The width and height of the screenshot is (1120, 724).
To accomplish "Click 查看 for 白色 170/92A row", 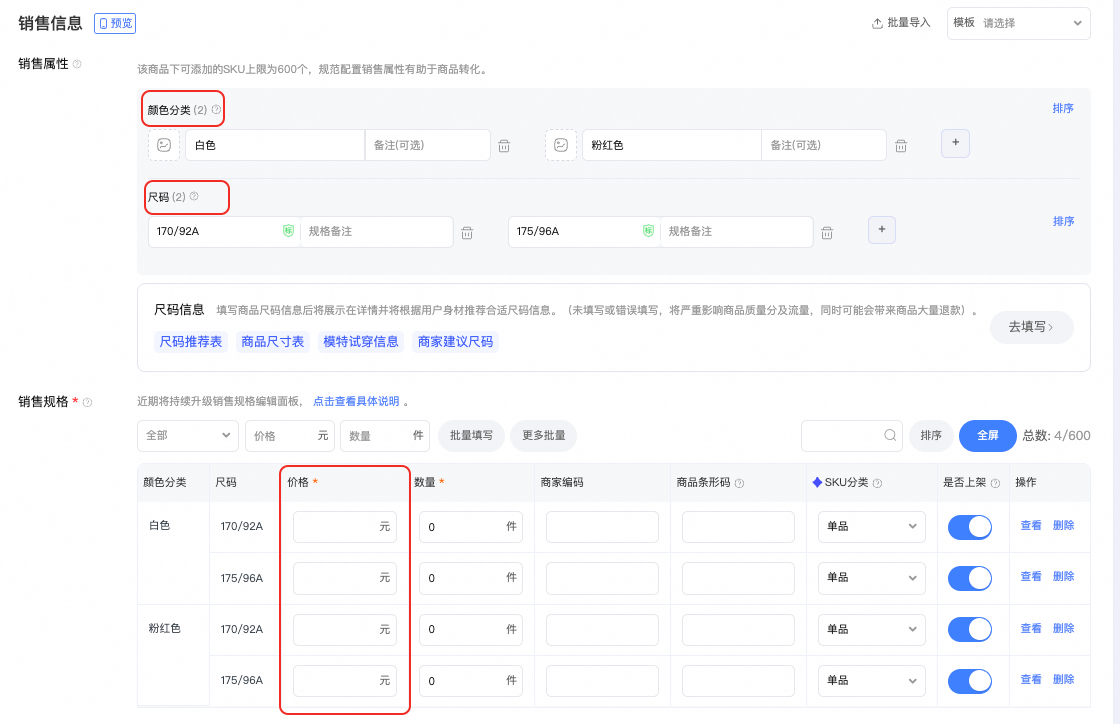I will 1031,526.
